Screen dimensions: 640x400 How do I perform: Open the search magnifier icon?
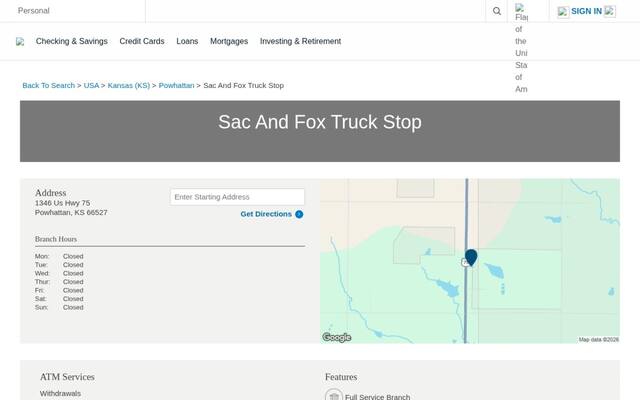tap(496, 11)
